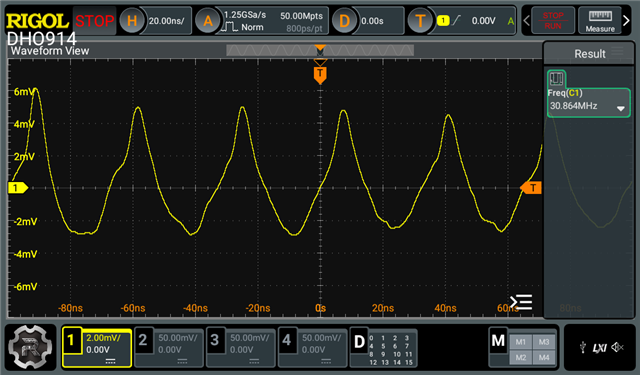Click channel 1 DC coupling indicator

coord(110,361)
